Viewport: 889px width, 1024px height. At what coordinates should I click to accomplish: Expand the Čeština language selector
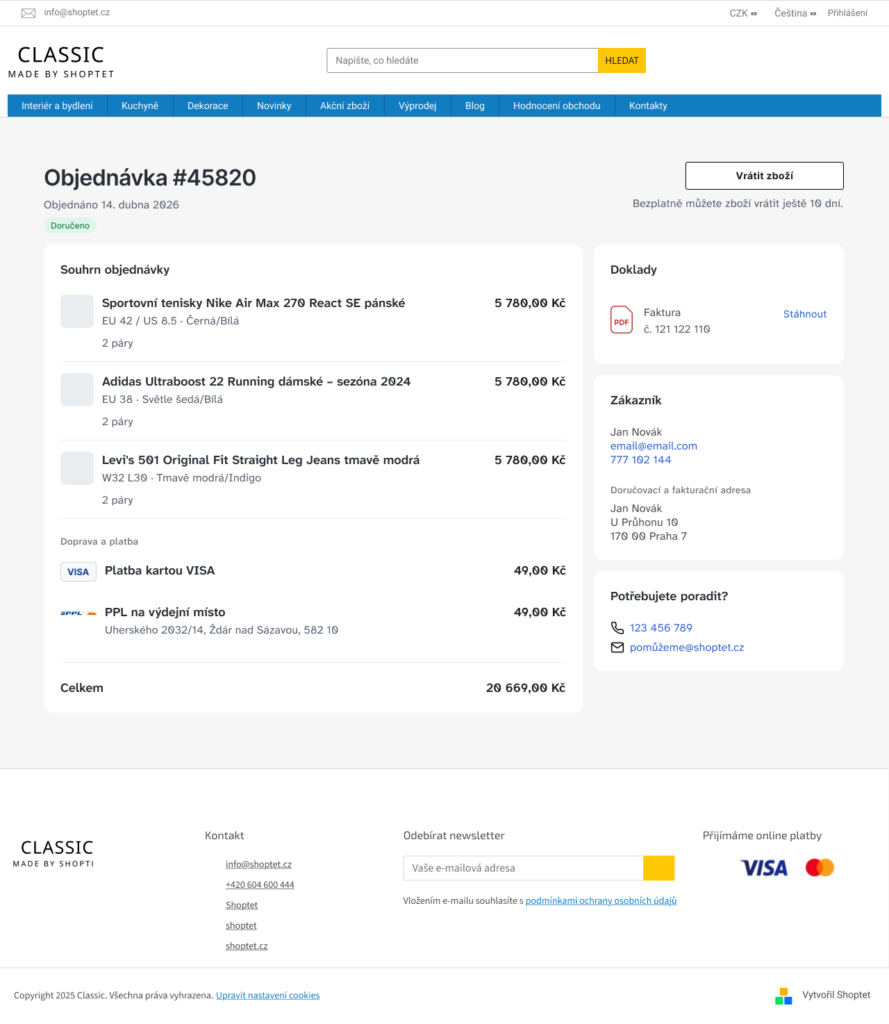point(794,13)
